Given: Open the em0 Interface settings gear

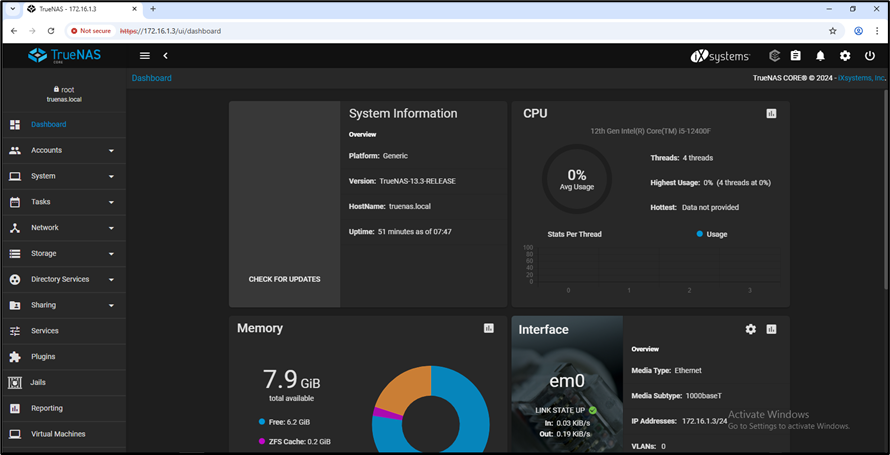Looking at the screenshot, I should [751, 329].
